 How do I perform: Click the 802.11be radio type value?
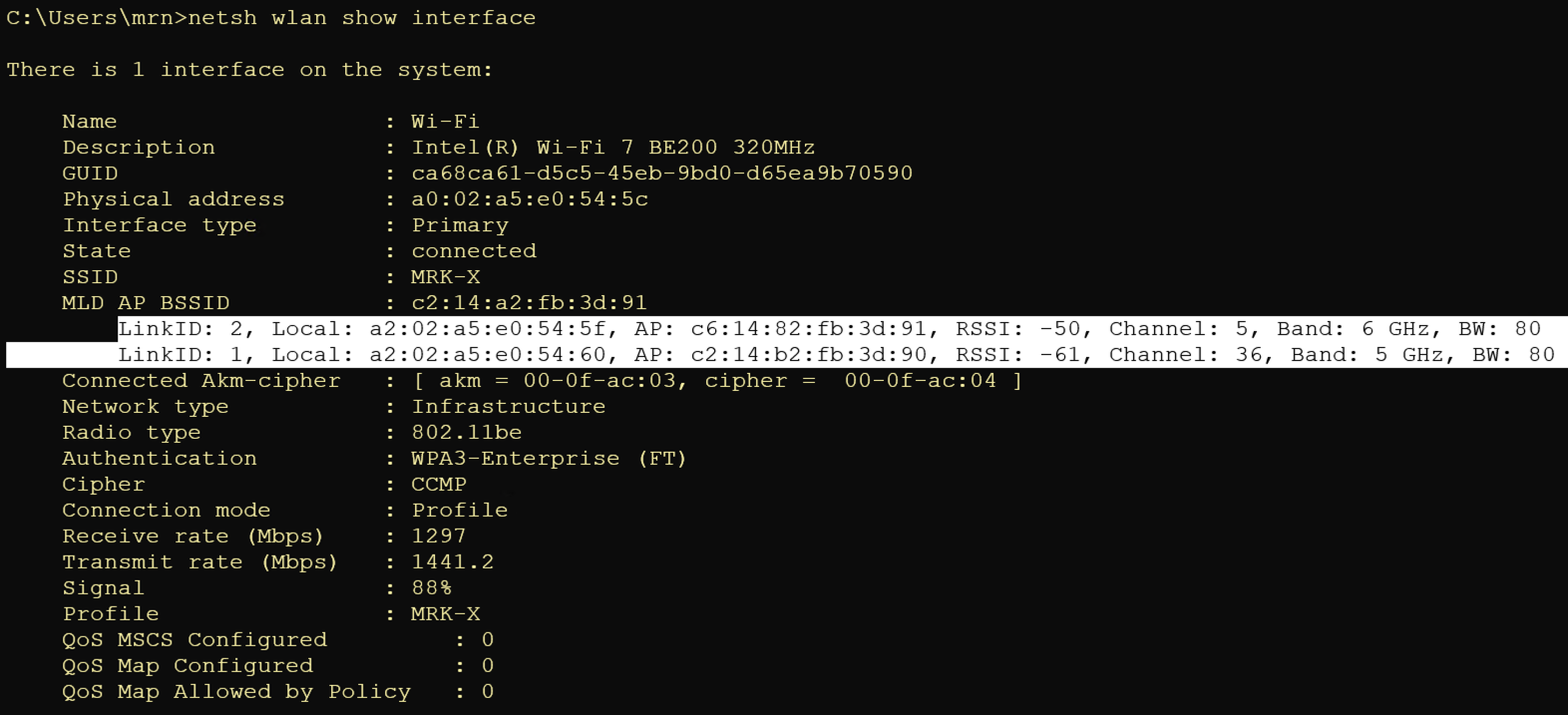tap(466, 433)
